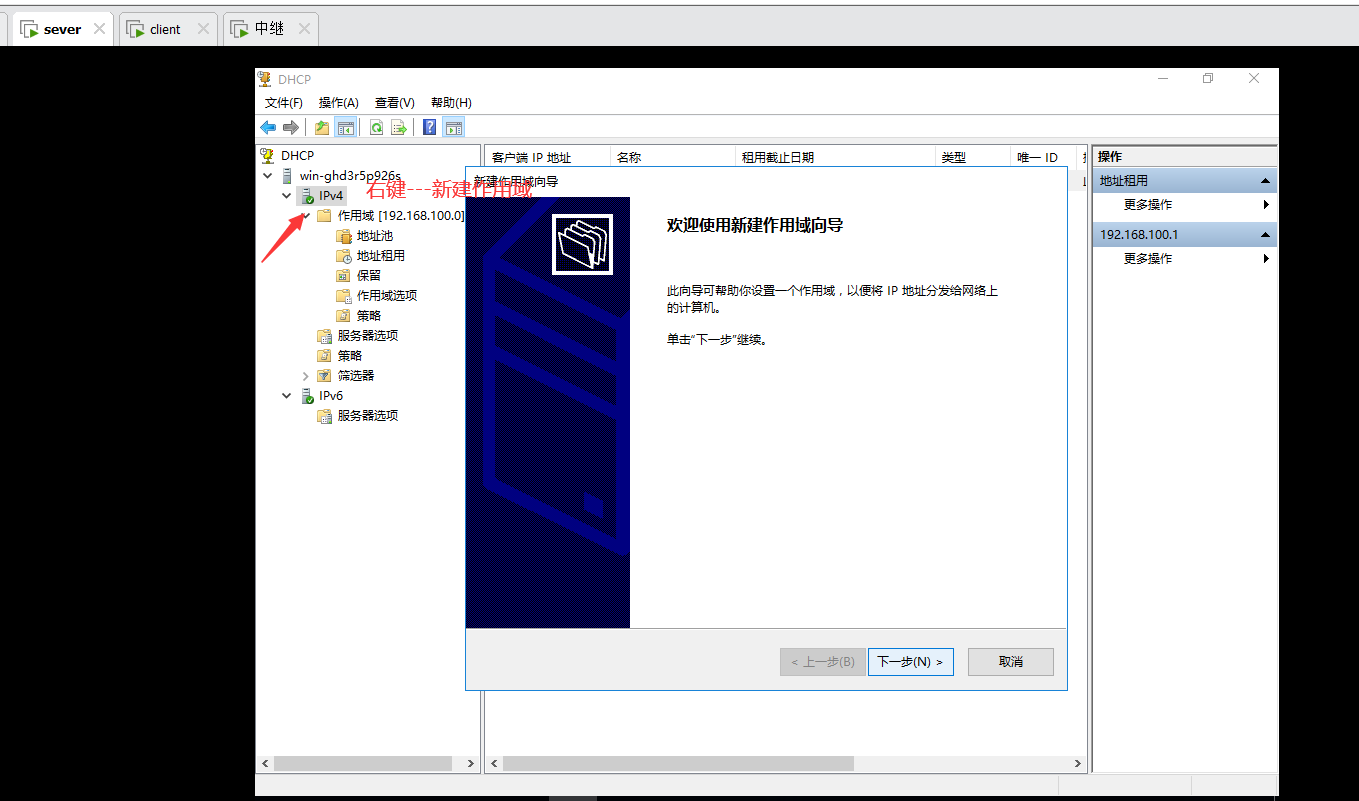Click the green Refresh toolbar icon
The image size is (1359, 801).
coord(376,127)
